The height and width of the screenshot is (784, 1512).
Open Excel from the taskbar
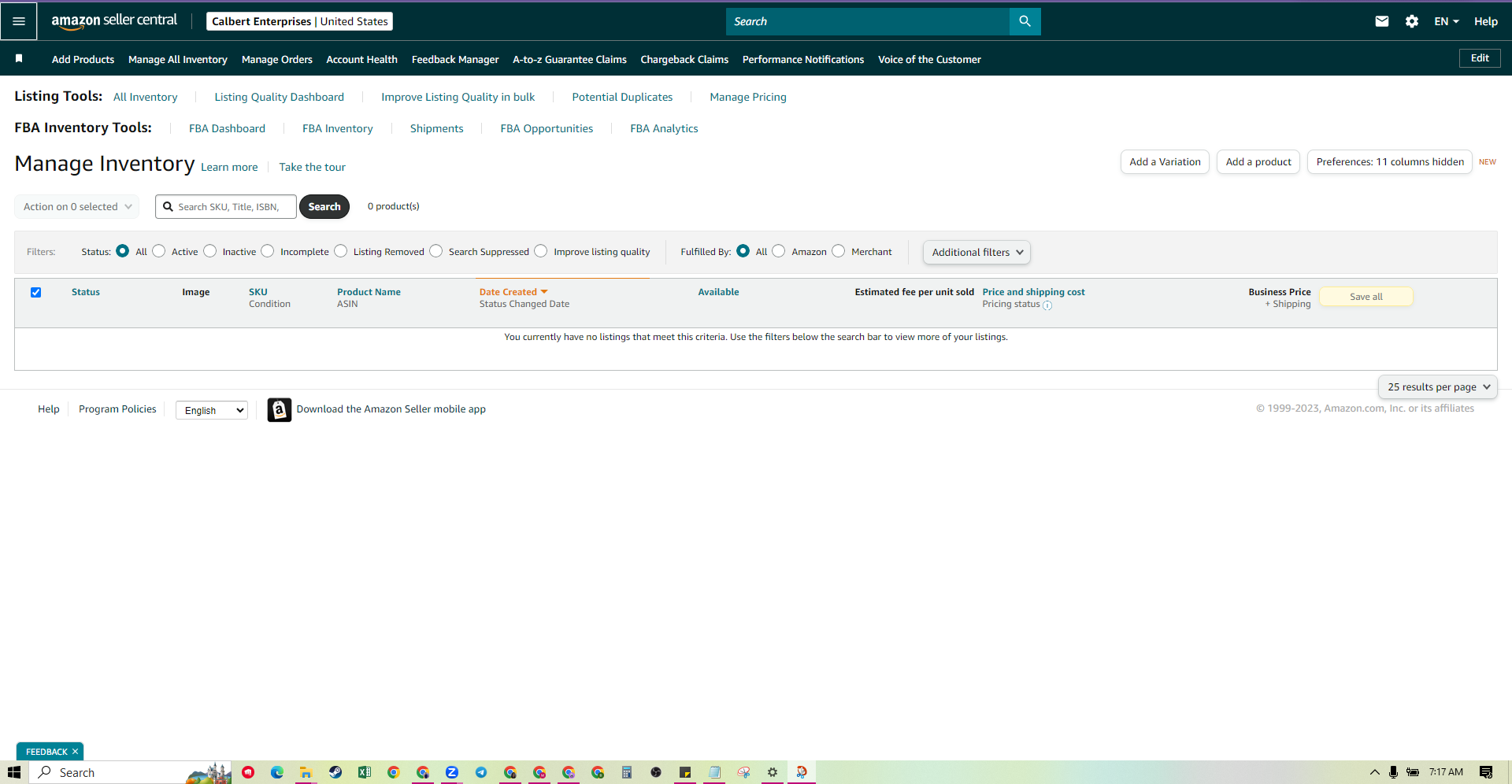pos(365,772)
